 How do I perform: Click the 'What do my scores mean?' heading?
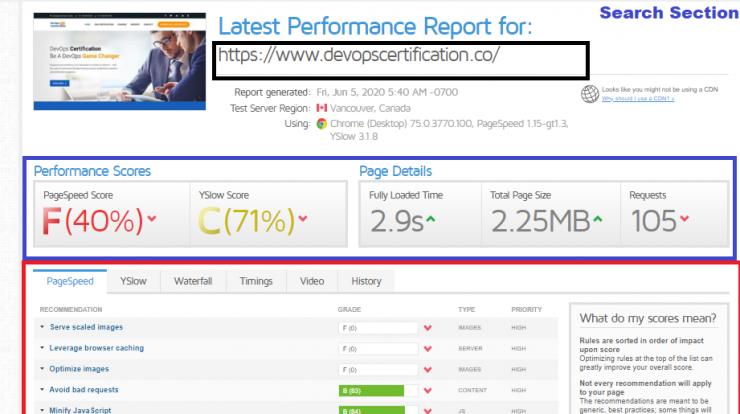[x=648, y=319]
